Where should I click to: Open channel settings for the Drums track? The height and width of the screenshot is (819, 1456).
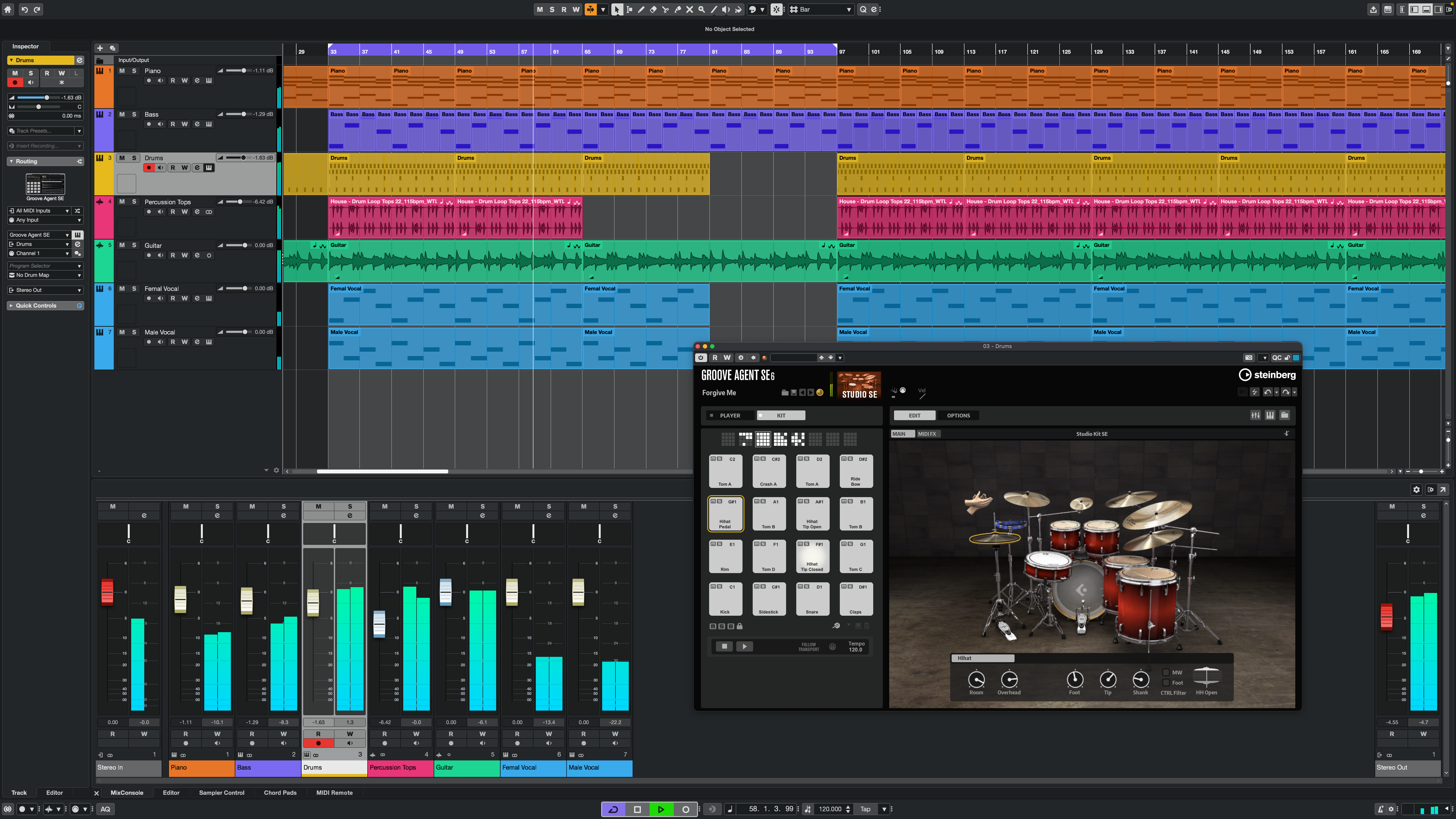pos(197,167)
